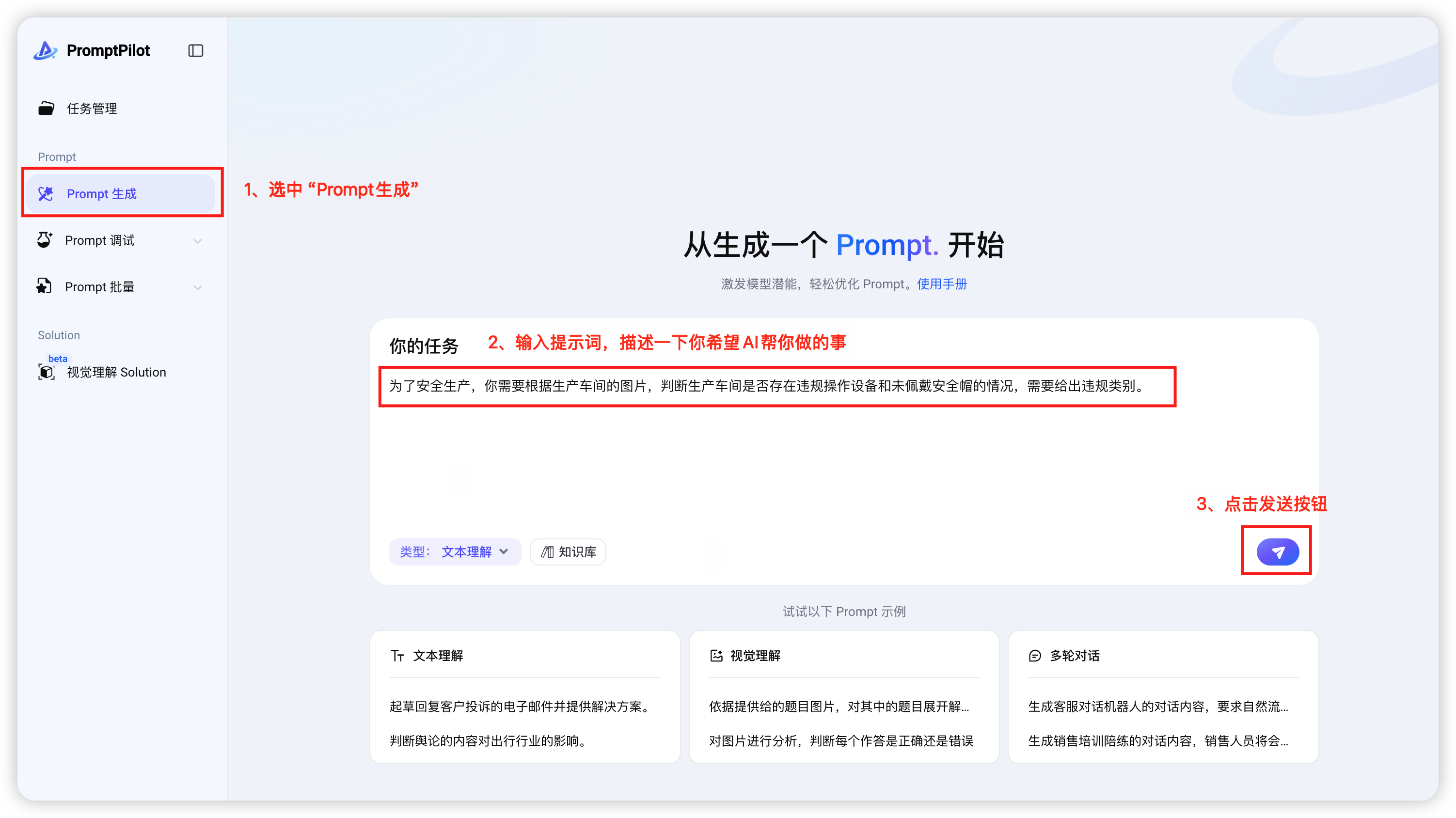Open 任务管理 in the sidebar
The height and width of the screenshot is (818, 1456).
click(x=92, y=109)
